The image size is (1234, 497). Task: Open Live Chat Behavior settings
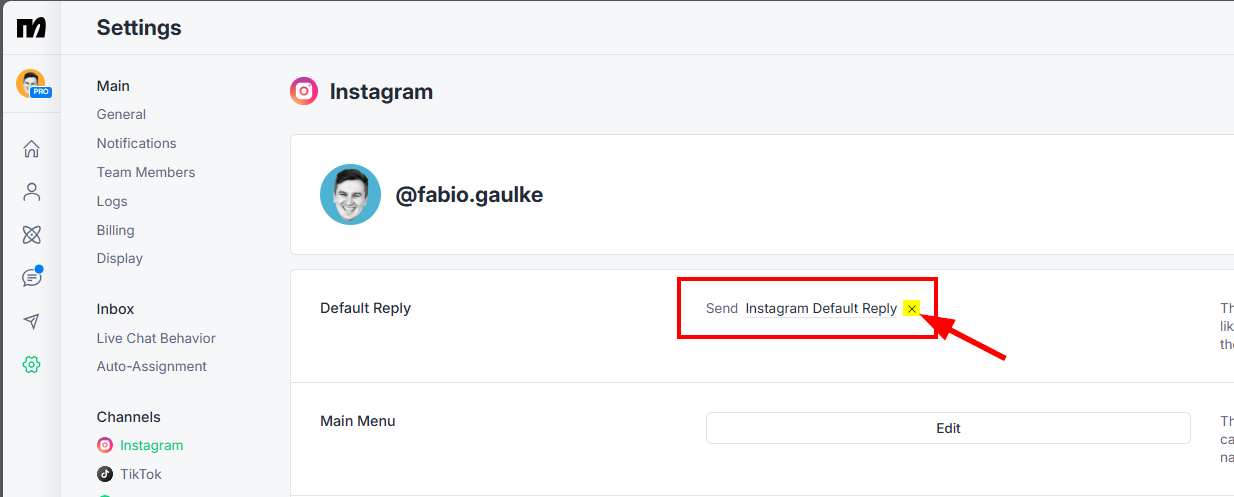[156, 338]
